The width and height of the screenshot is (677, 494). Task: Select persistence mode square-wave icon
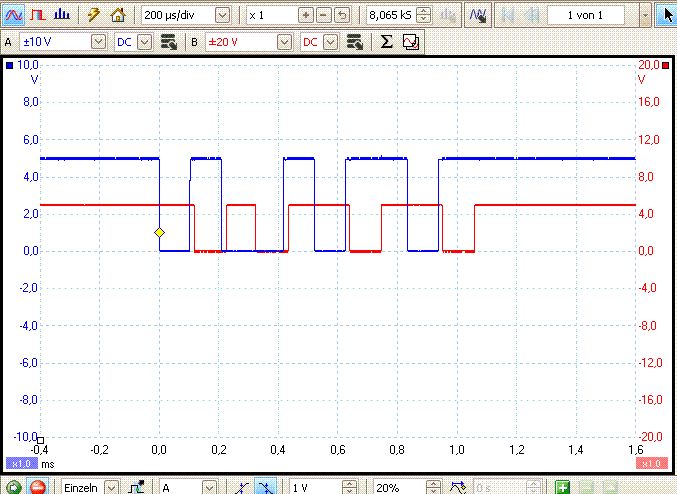(38, 15)
